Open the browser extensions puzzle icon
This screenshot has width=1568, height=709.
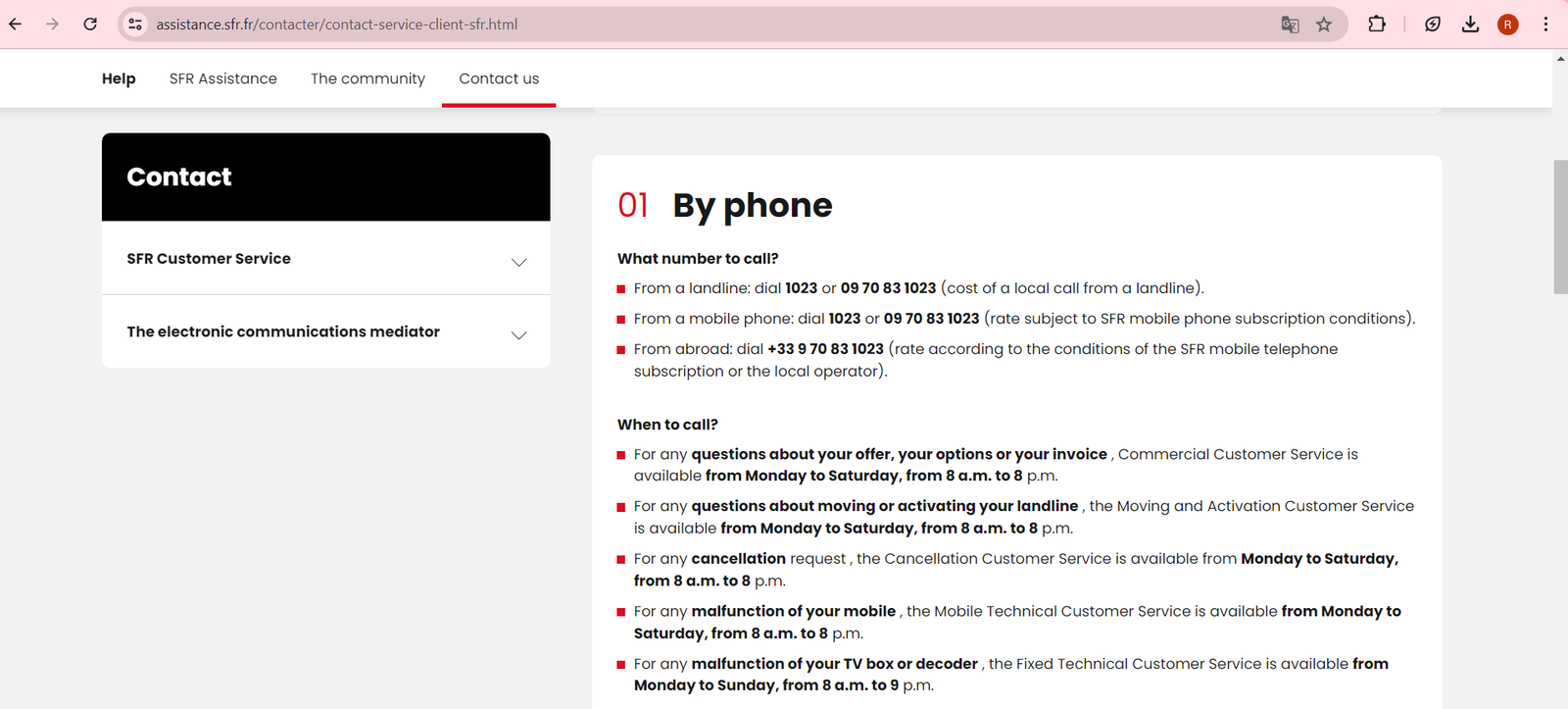(1377, 25)
